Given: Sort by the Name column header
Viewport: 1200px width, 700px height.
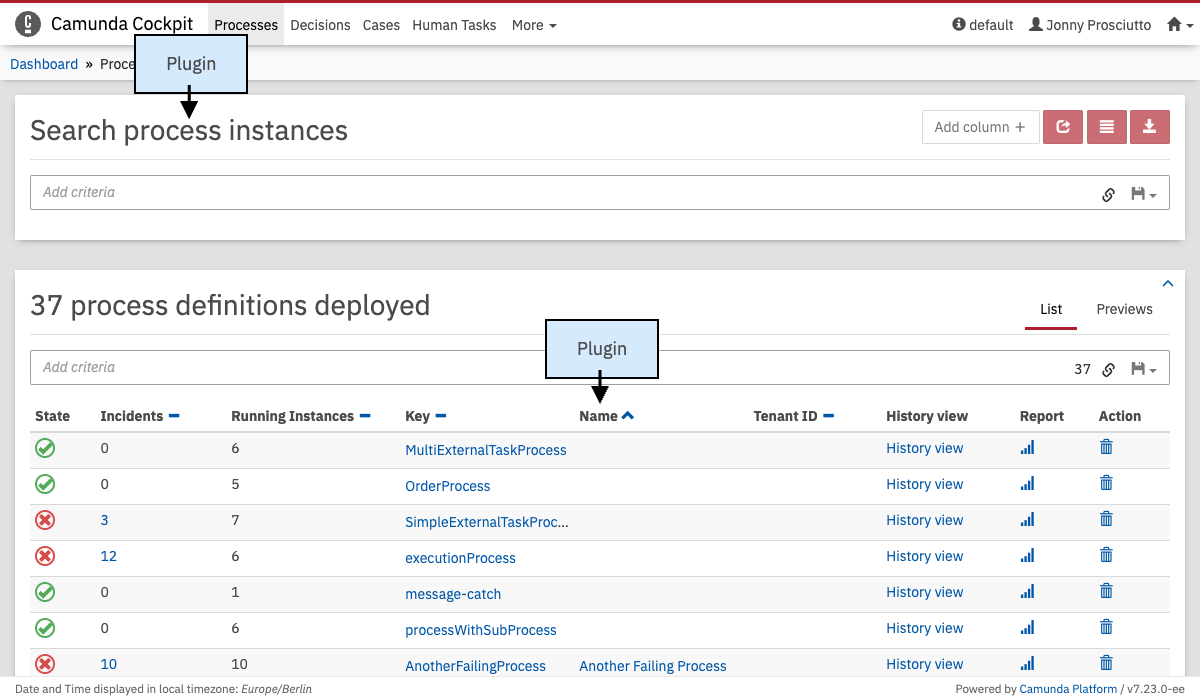Looking at the screenshot, I should [598, 416].
